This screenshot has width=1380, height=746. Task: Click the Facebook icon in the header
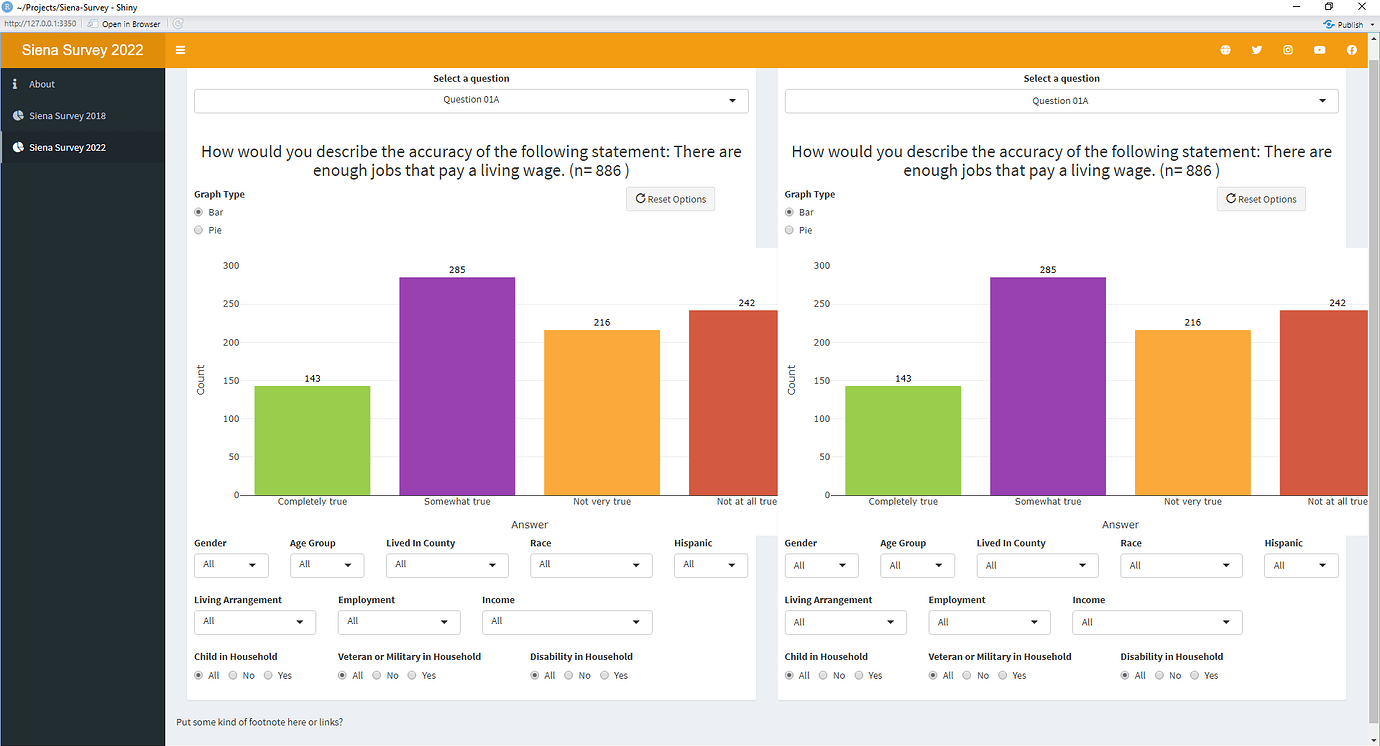(1352, 50)
